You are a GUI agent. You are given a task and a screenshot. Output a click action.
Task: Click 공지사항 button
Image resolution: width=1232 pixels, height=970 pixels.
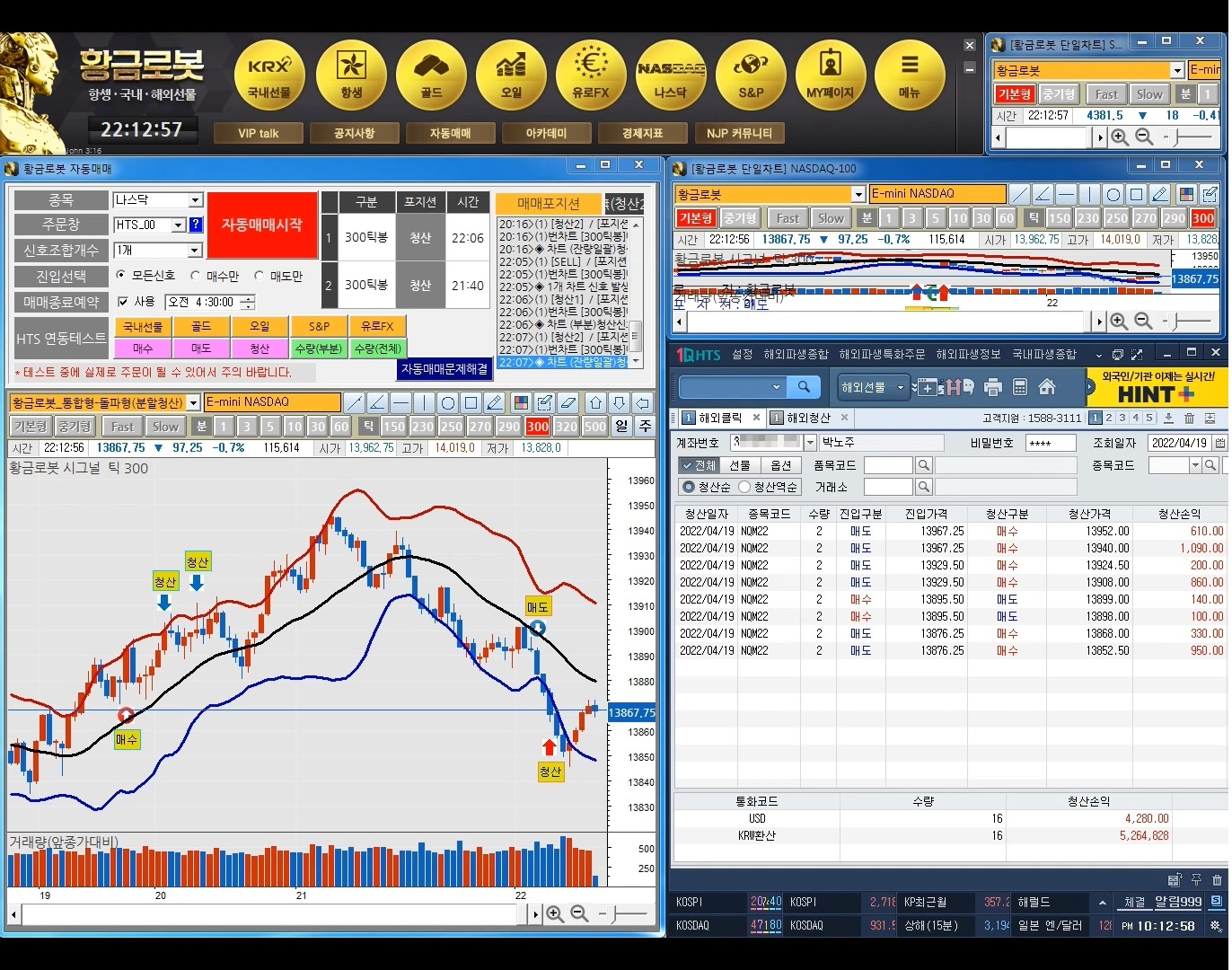tap(354, 133)
